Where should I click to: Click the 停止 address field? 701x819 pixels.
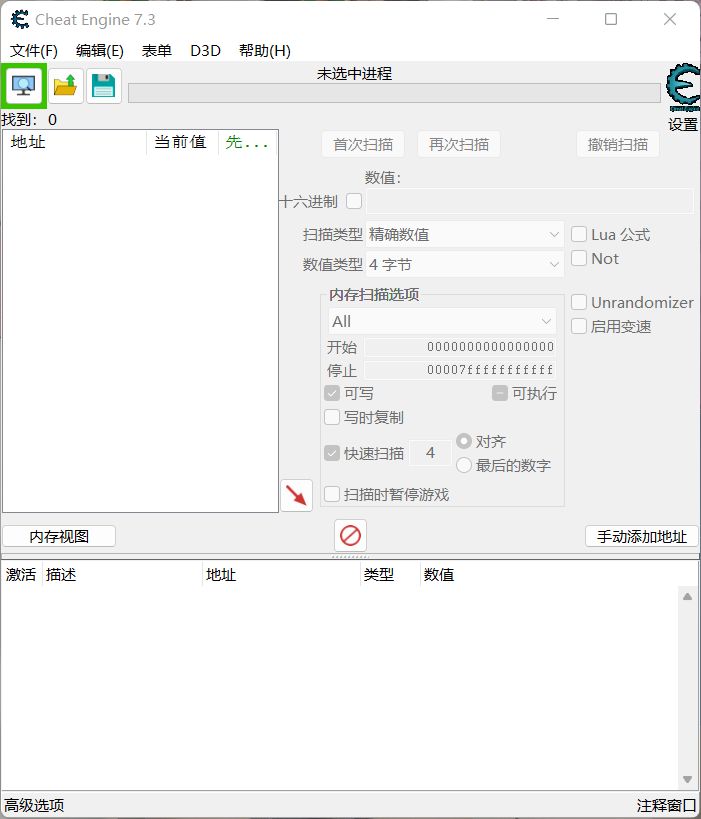coord(460,370)
